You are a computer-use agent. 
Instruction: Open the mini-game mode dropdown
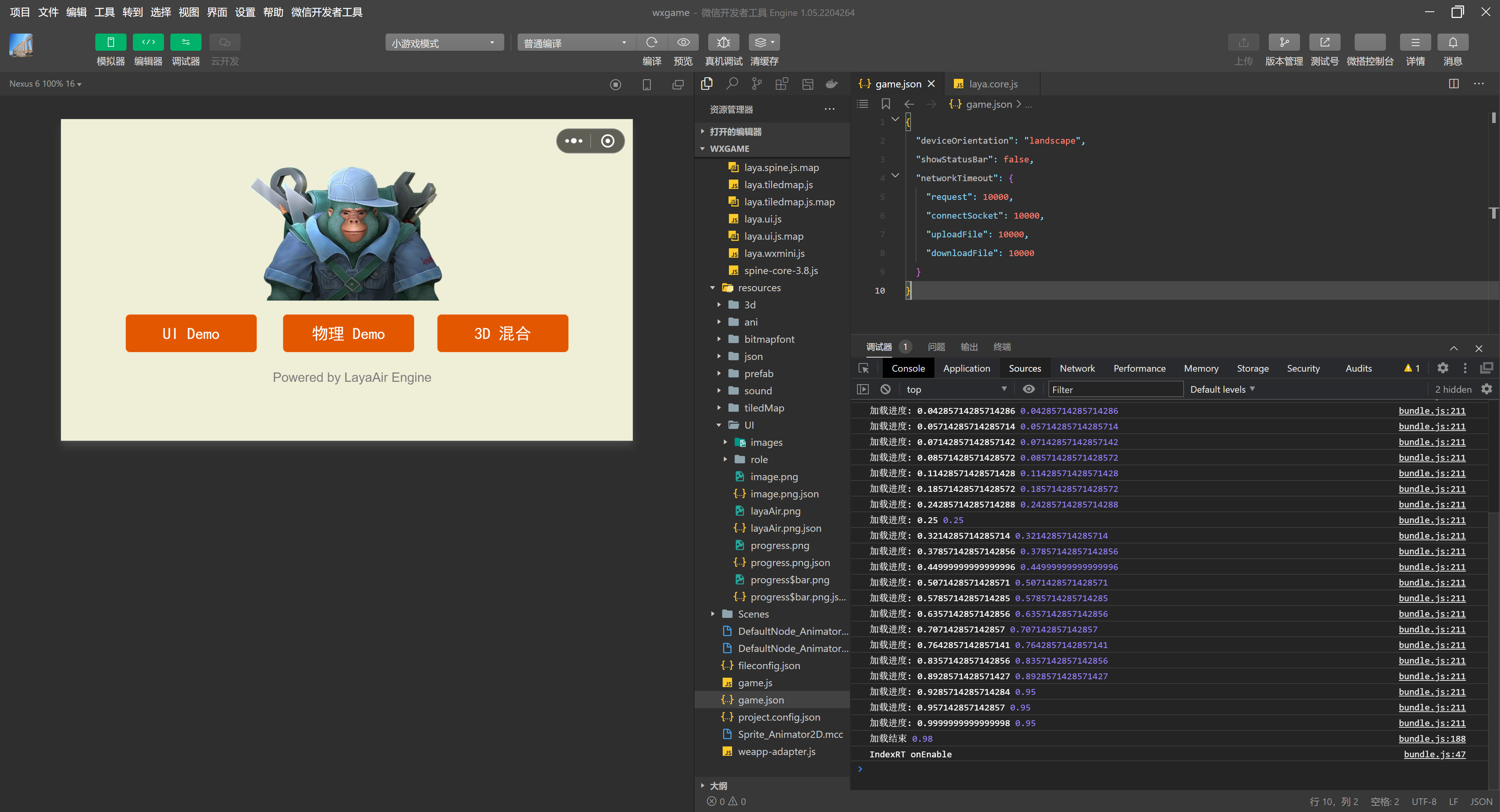pyautogui.click(x=444, y=43)
